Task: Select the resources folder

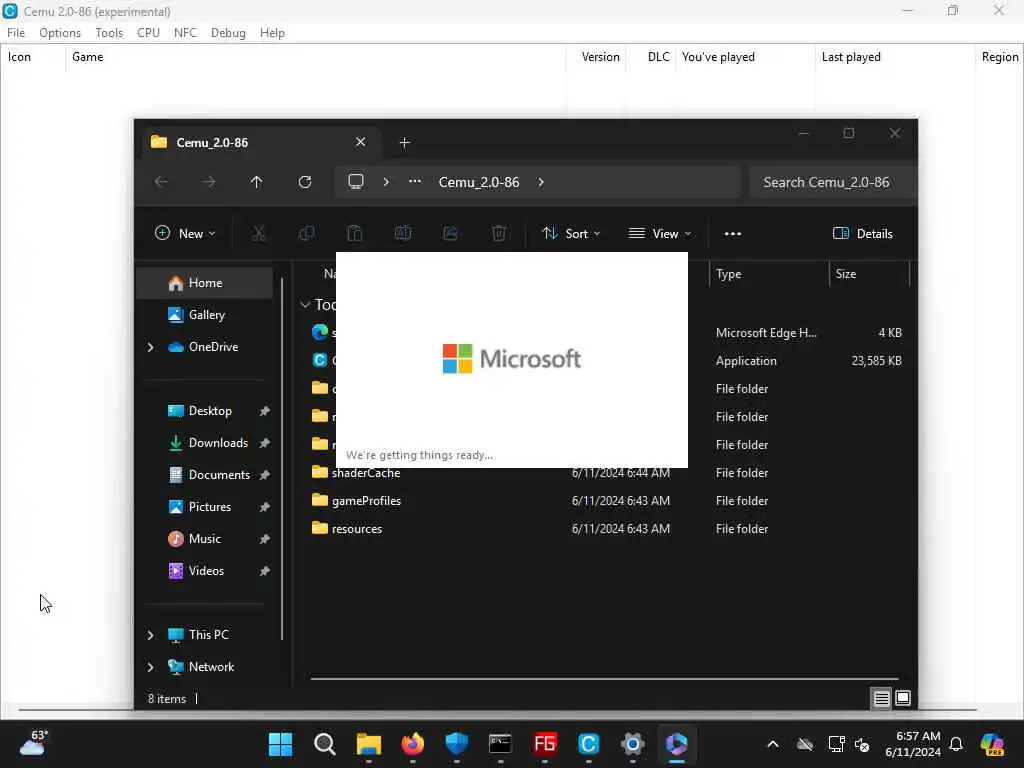Action: point(357,529)
